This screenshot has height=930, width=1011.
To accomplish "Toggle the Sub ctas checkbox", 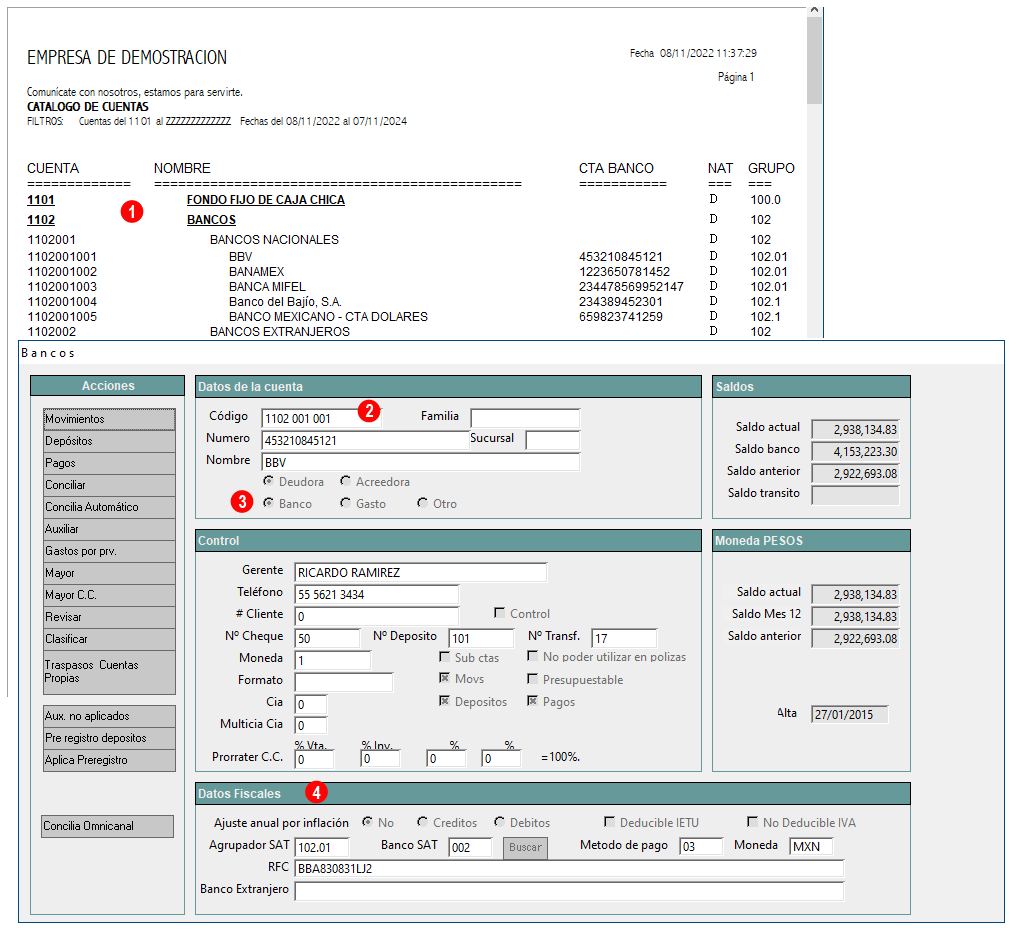I will point(444,657).
